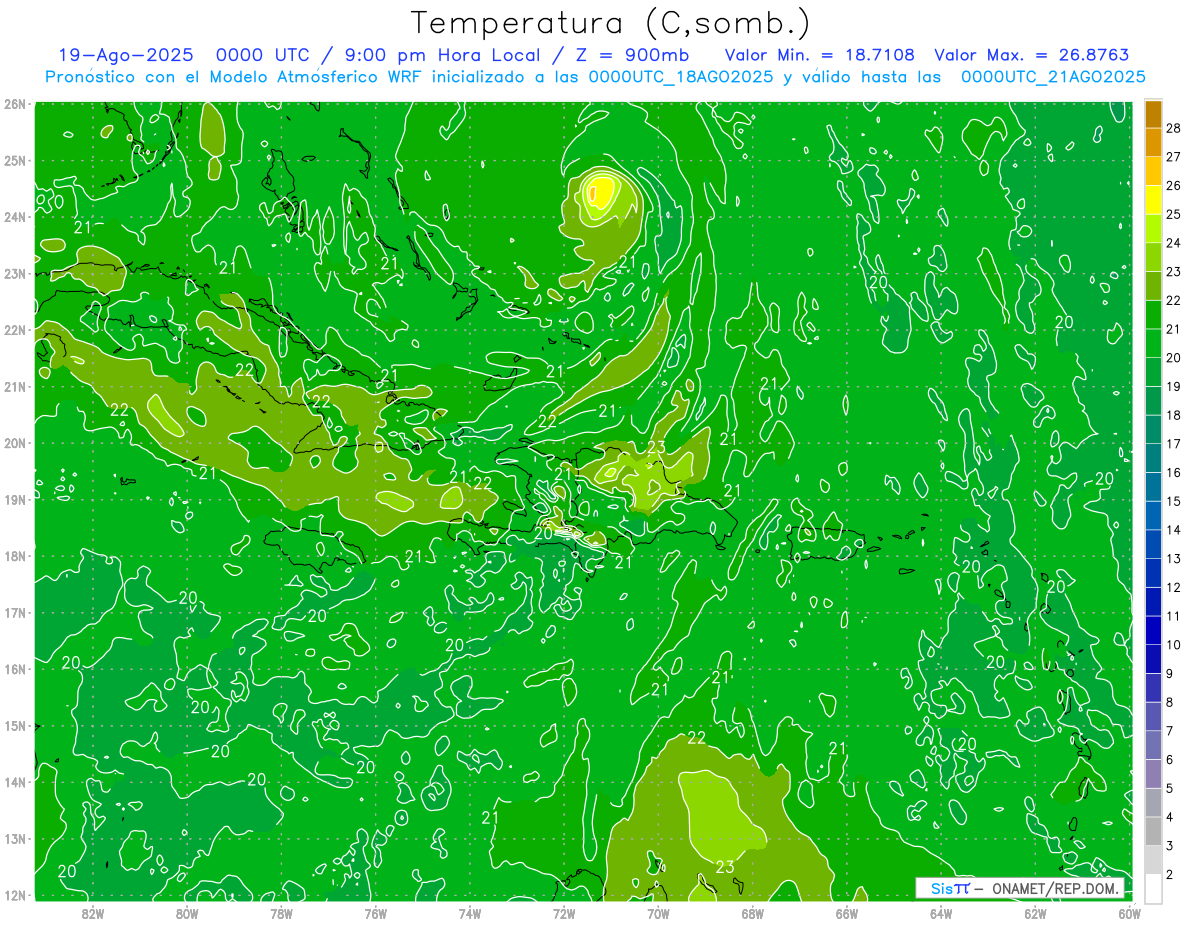This screenshot has width=1200, height=927.
Task: Click the colorbar scale label '27'
Action: pyautogui.click(x=1174, y=156)
